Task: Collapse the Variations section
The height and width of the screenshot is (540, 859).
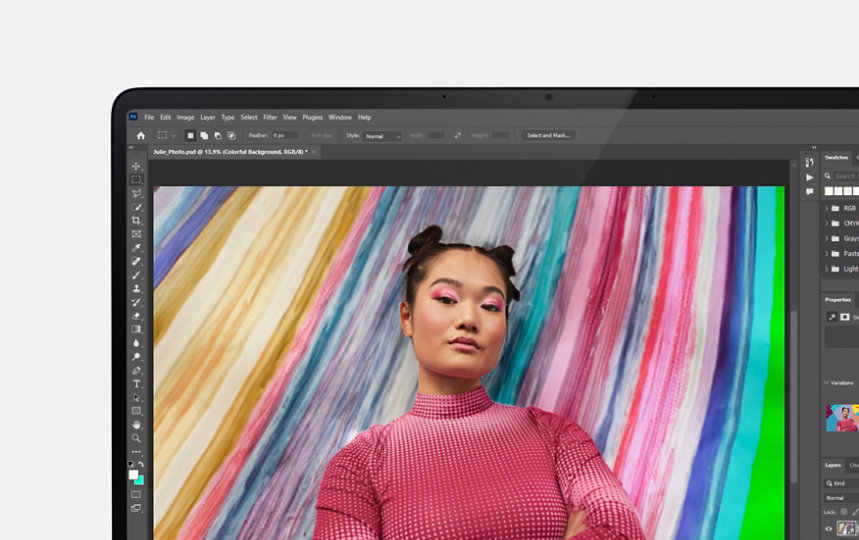Action: click(826, 382)
